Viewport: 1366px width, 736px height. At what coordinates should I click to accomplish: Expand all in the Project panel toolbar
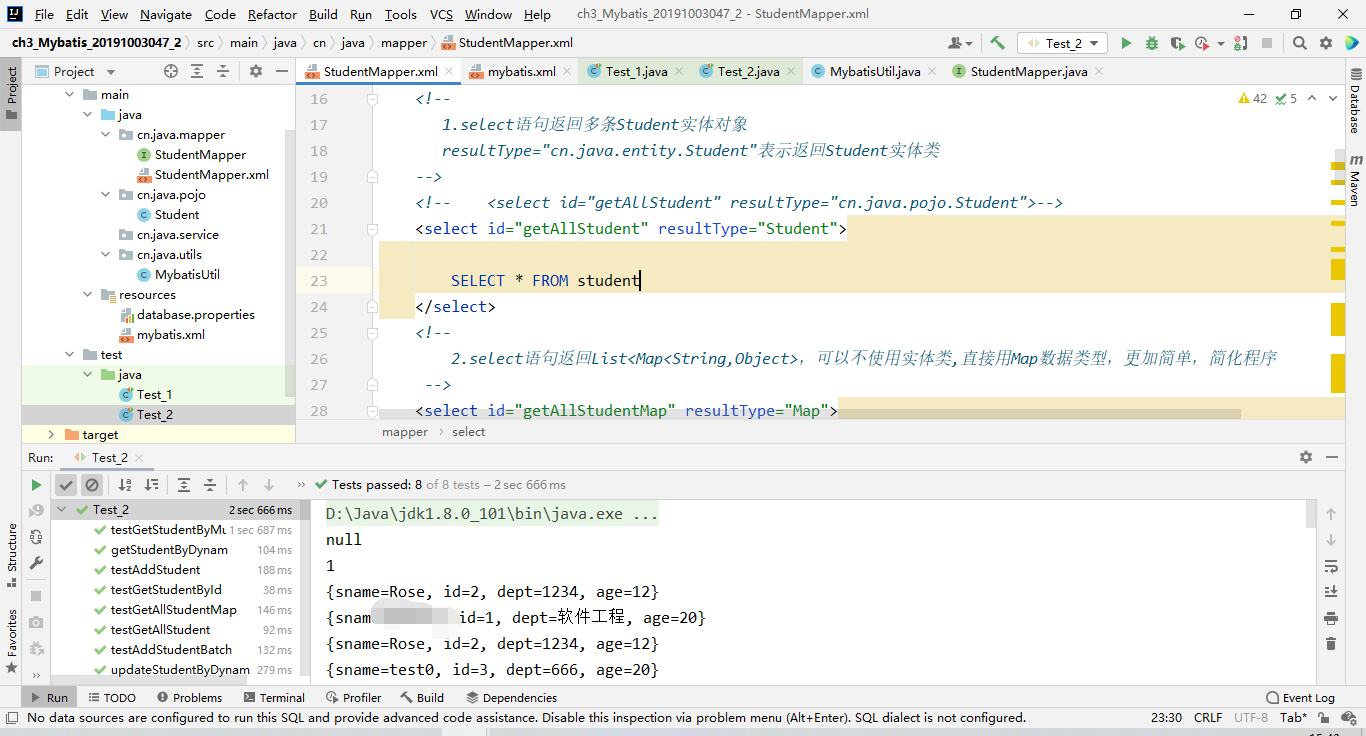[x=197, y=71]
